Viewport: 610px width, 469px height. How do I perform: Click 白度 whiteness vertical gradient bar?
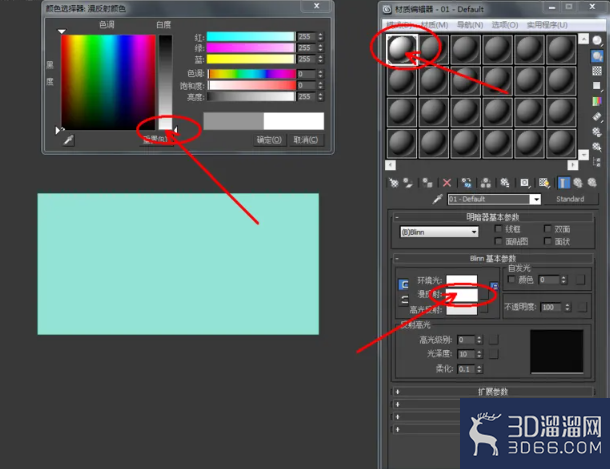click(165, 82)
